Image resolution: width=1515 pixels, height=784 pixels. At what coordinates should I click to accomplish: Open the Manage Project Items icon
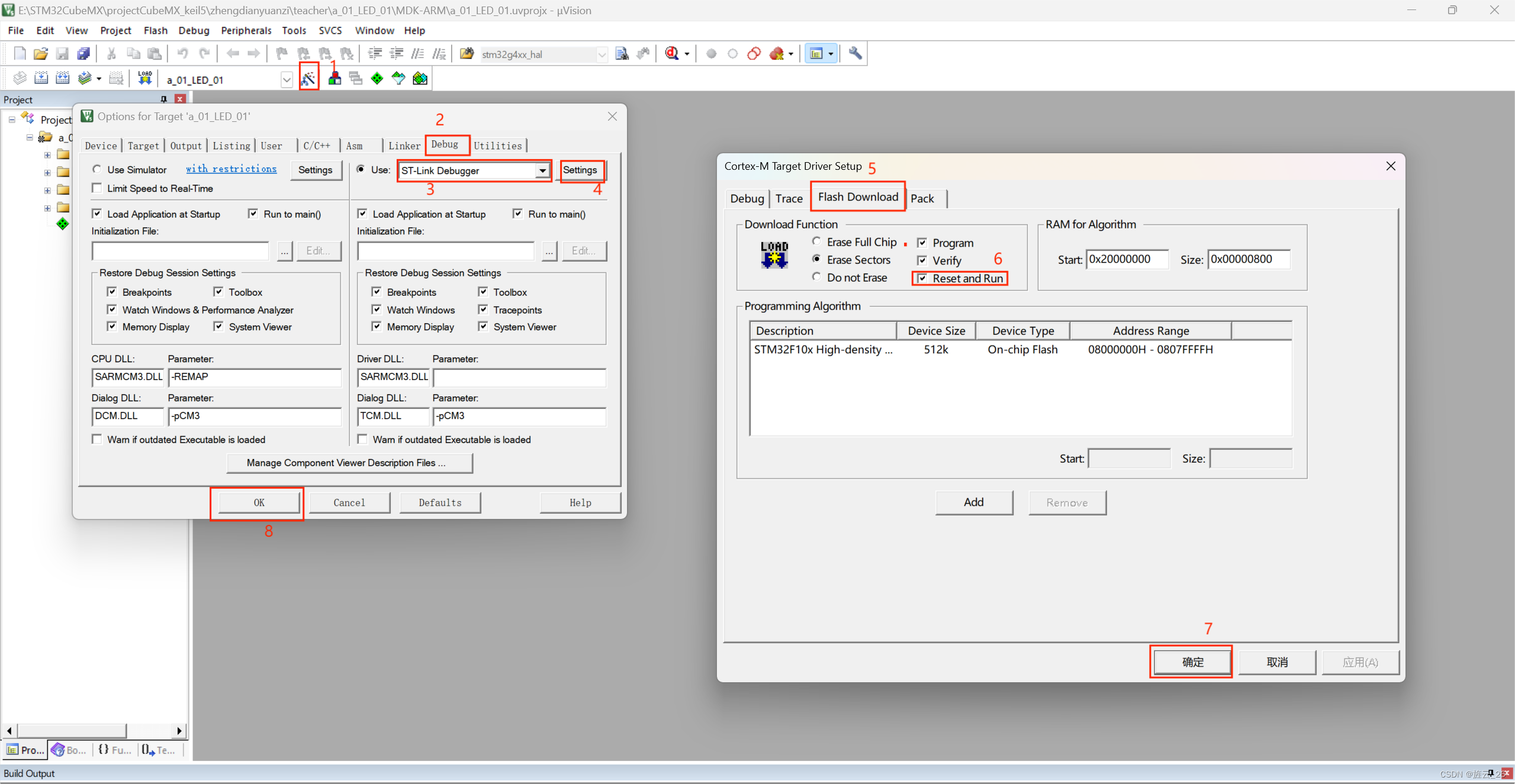point(334,78)
